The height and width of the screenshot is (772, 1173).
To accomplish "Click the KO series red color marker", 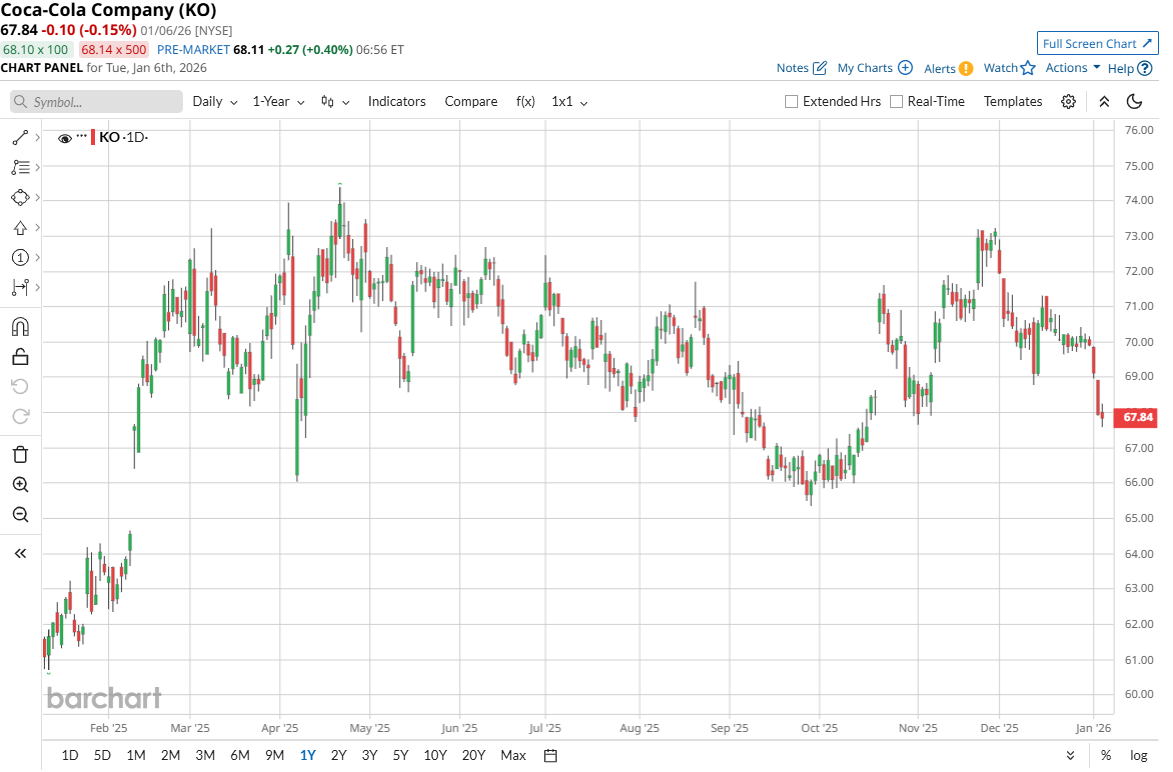I will coord(93,138).
